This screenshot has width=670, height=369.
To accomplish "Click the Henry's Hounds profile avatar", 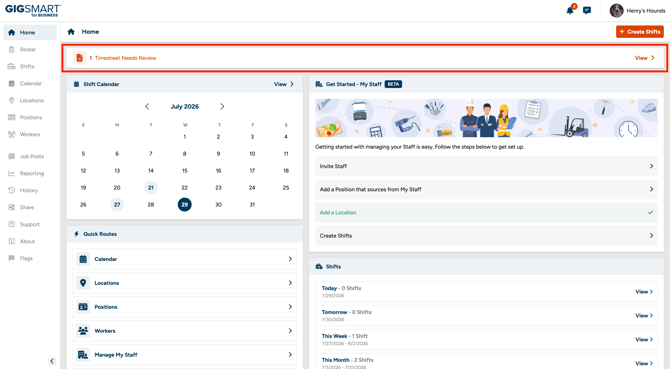I will [616, 11].
